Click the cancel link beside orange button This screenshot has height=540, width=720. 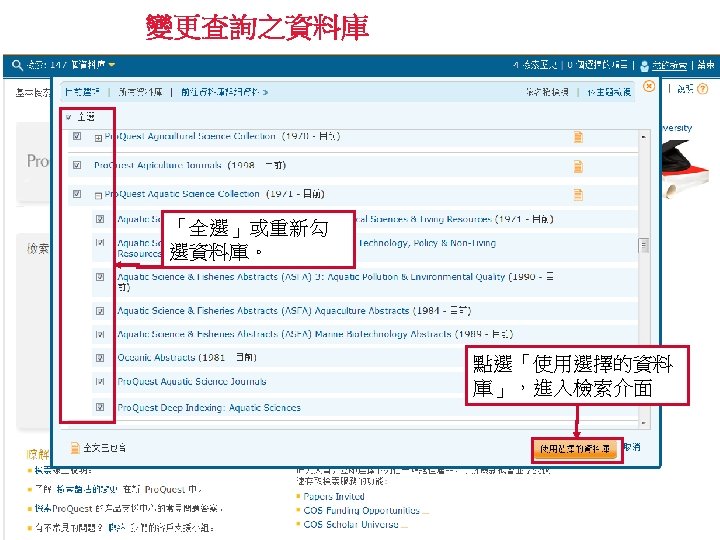point(632,447)
